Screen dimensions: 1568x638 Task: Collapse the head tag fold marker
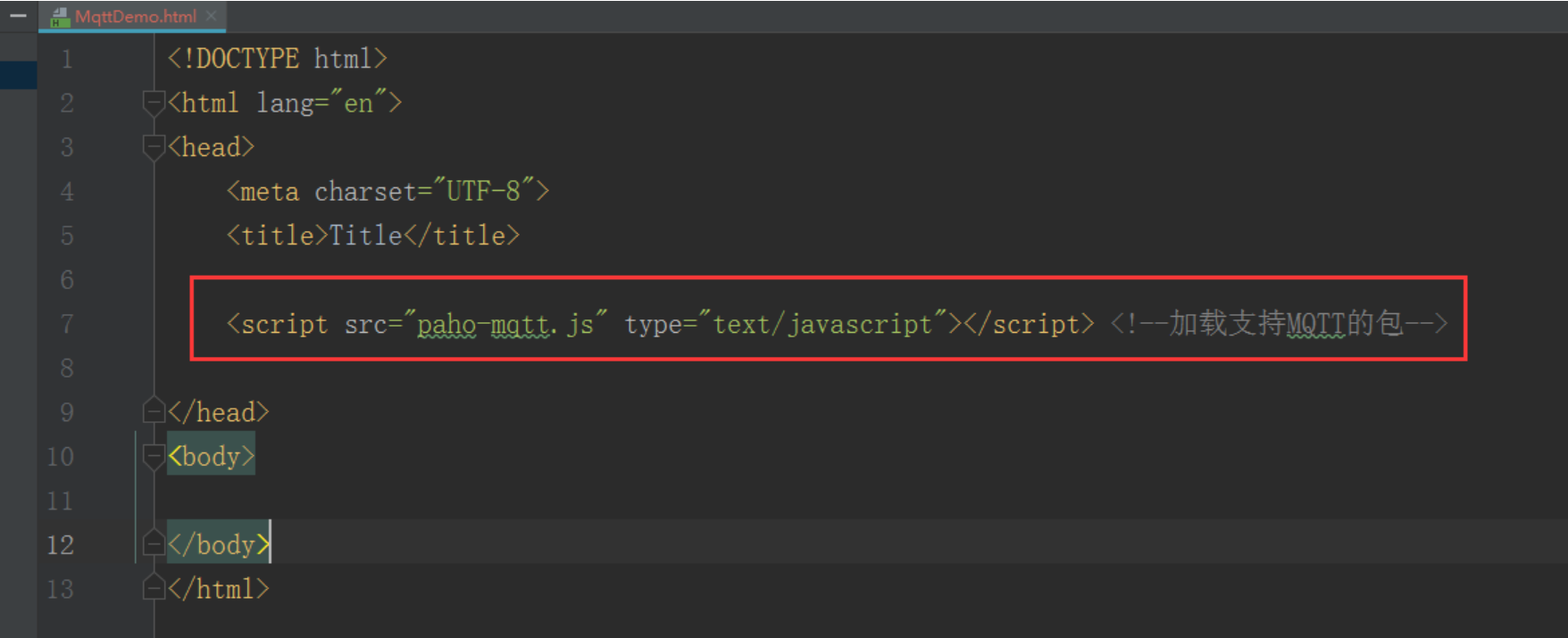coord(154,147)
